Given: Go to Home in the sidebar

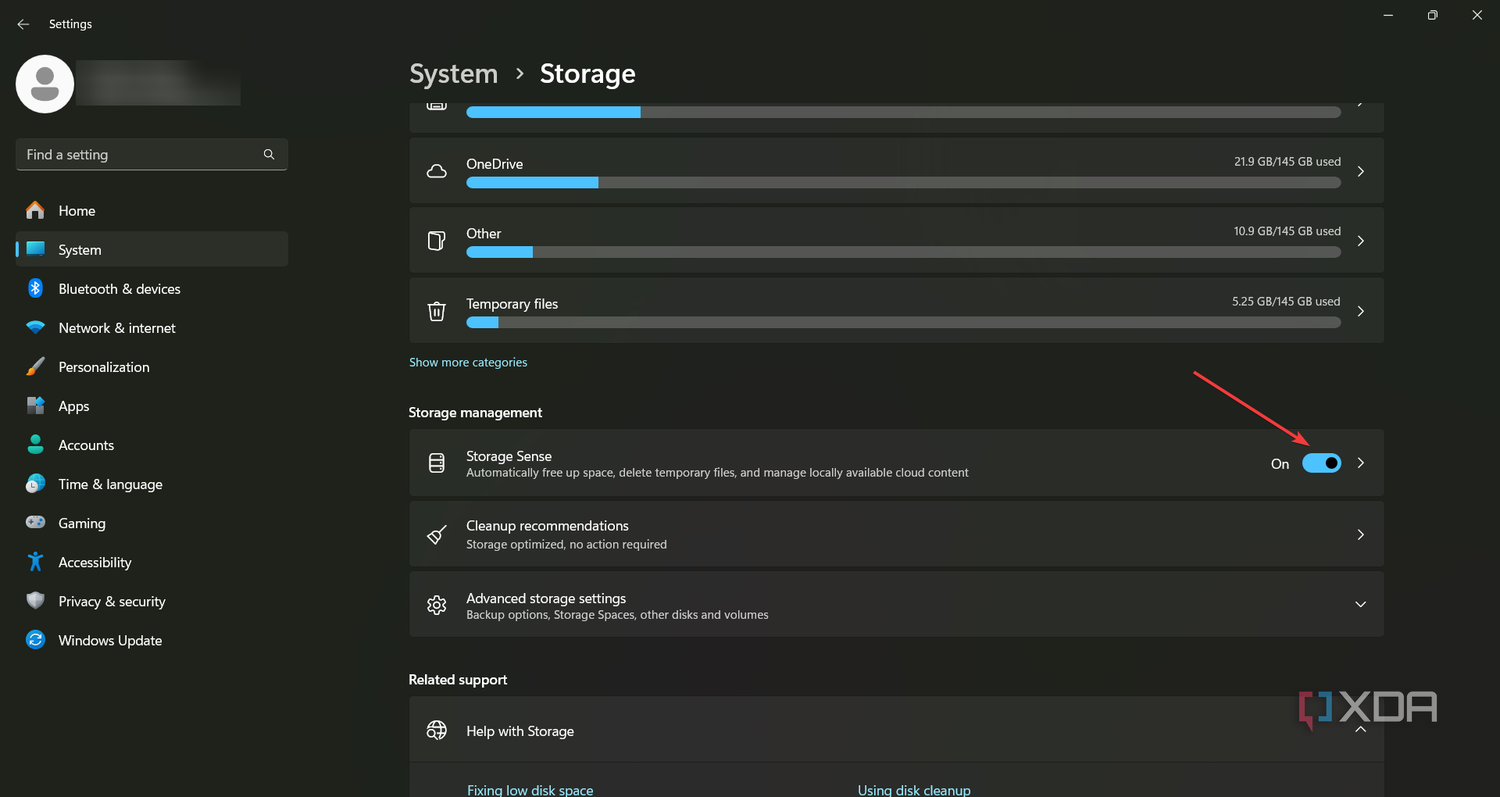Looking at the screenshot, I should coord(152,211).
